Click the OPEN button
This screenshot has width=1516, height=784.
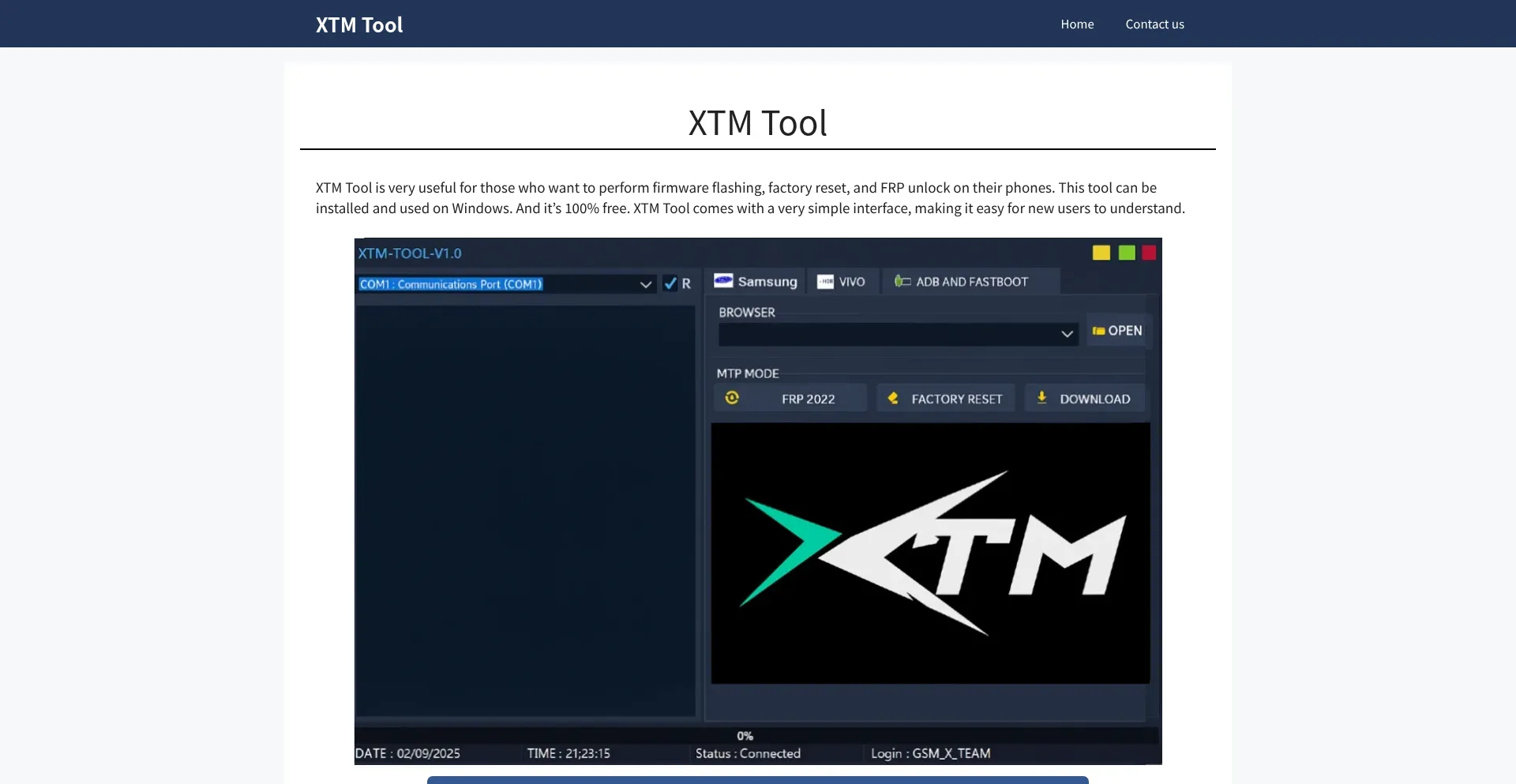pos(1117,331)
